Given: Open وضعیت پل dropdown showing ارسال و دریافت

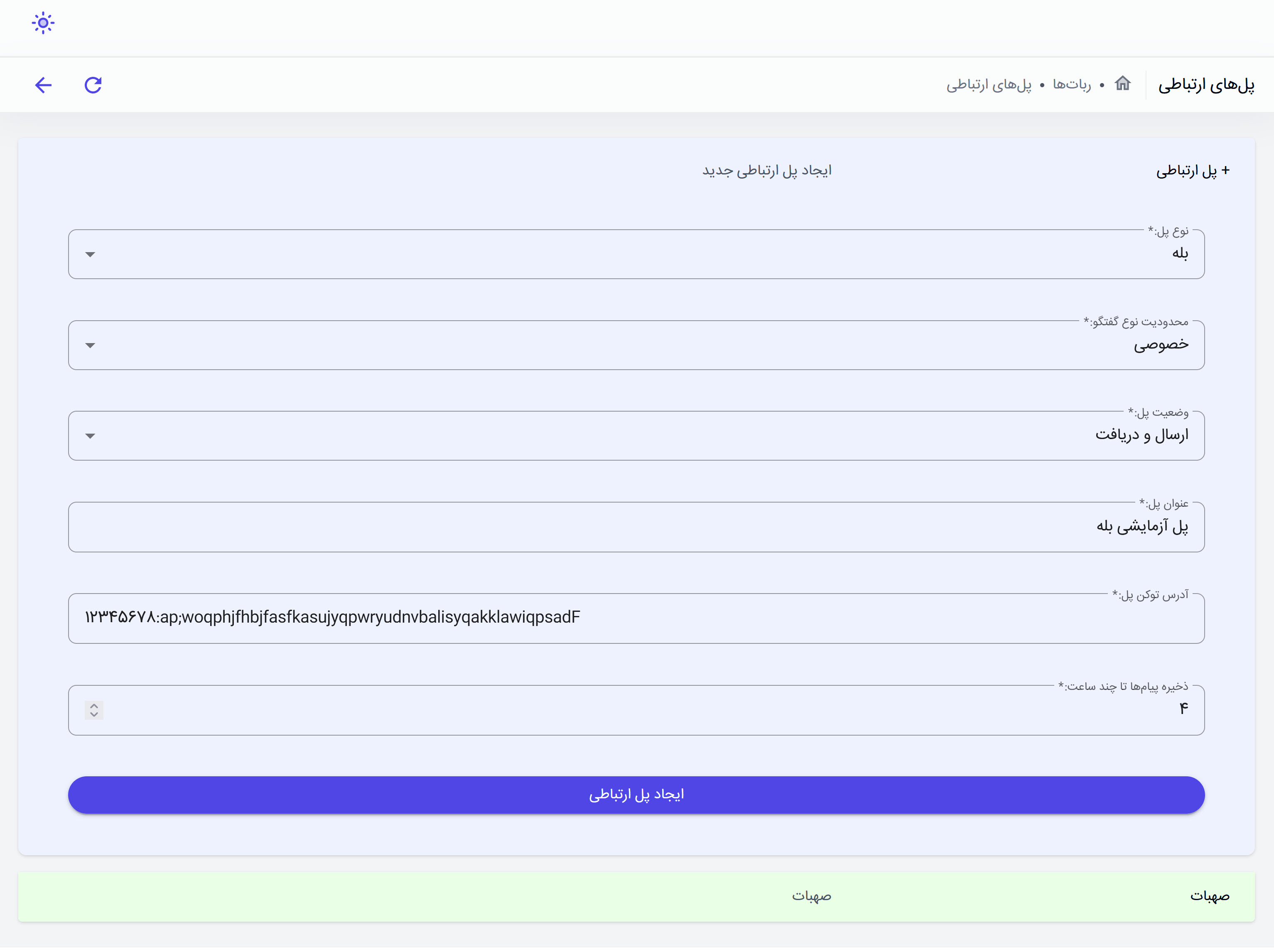Looking at the screenshot, I should point(636,436).
